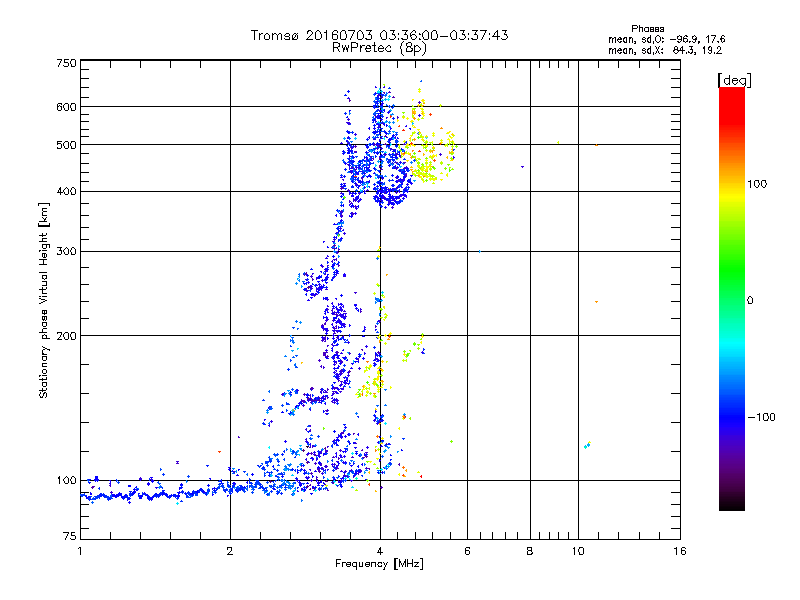Click the x-axis tick label '1'

(x=80, y=551)
